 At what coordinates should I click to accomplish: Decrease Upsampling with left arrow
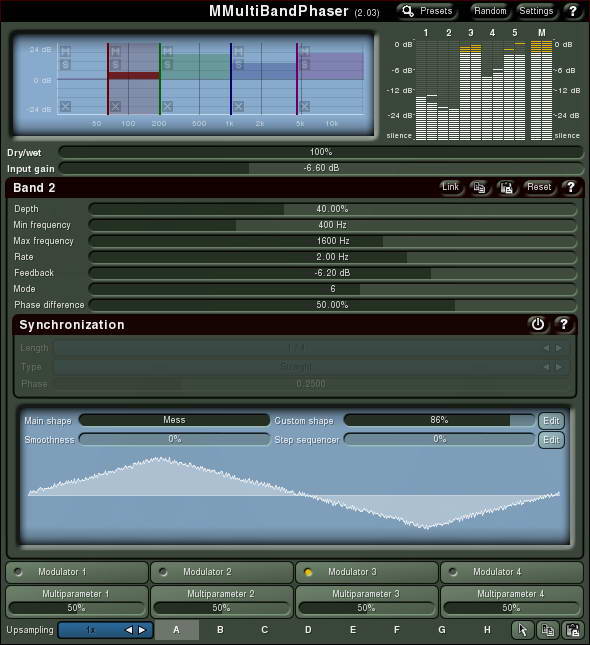click(129, 630)
